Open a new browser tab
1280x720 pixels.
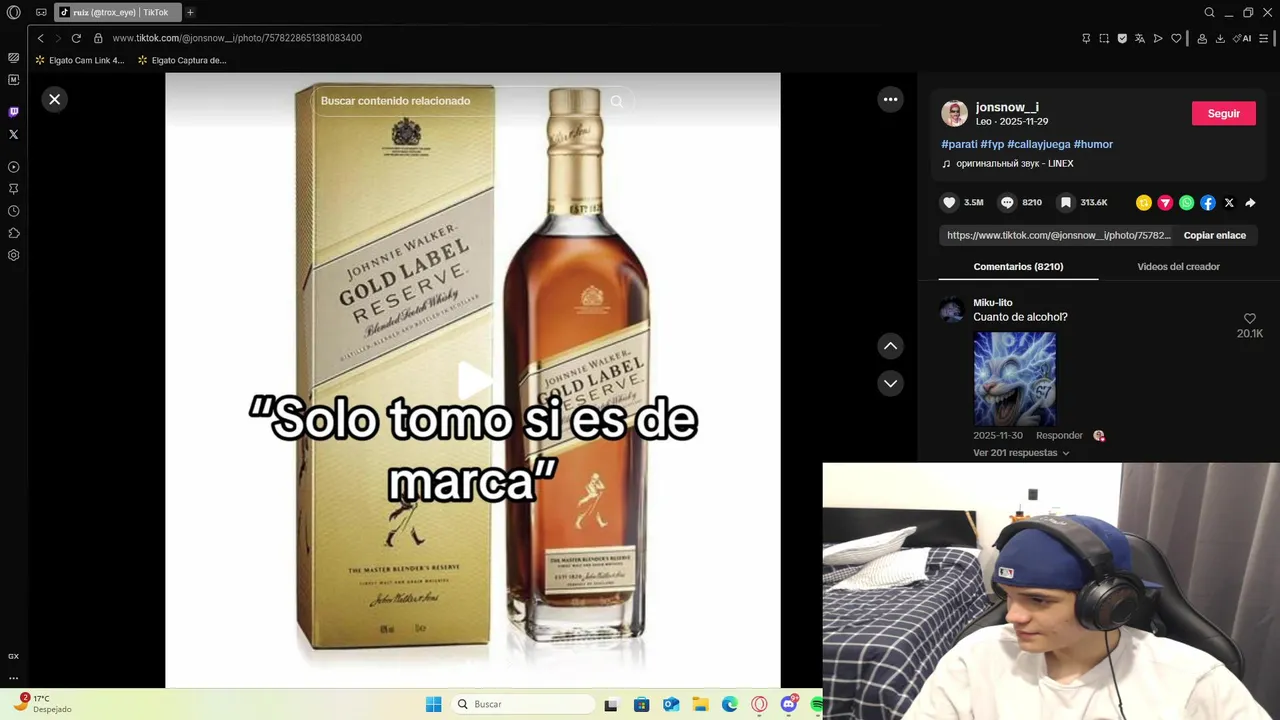(x=190, y=12)
